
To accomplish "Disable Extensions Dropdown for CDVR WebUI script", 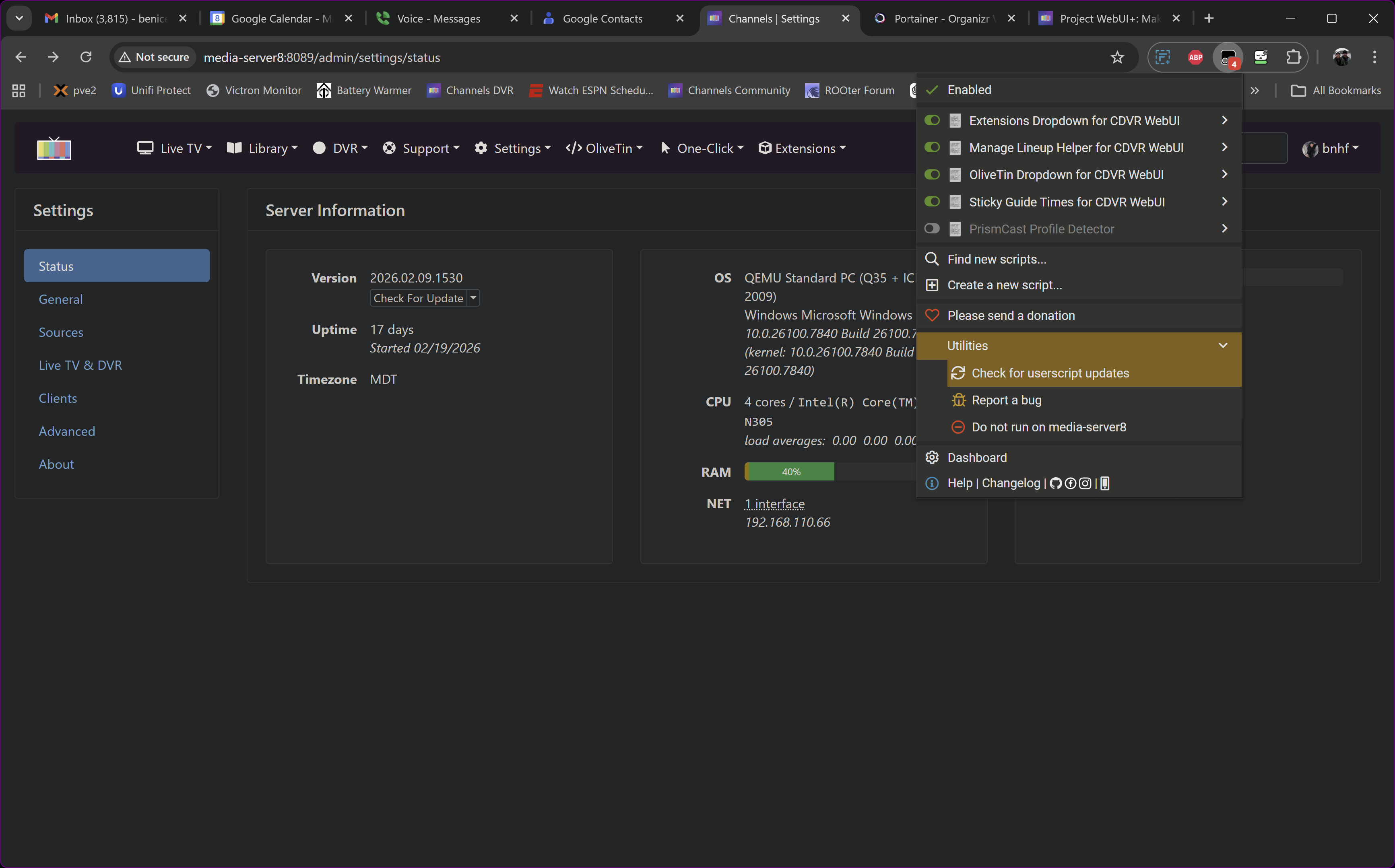I will pyautogui.click(x=932, y=121).
